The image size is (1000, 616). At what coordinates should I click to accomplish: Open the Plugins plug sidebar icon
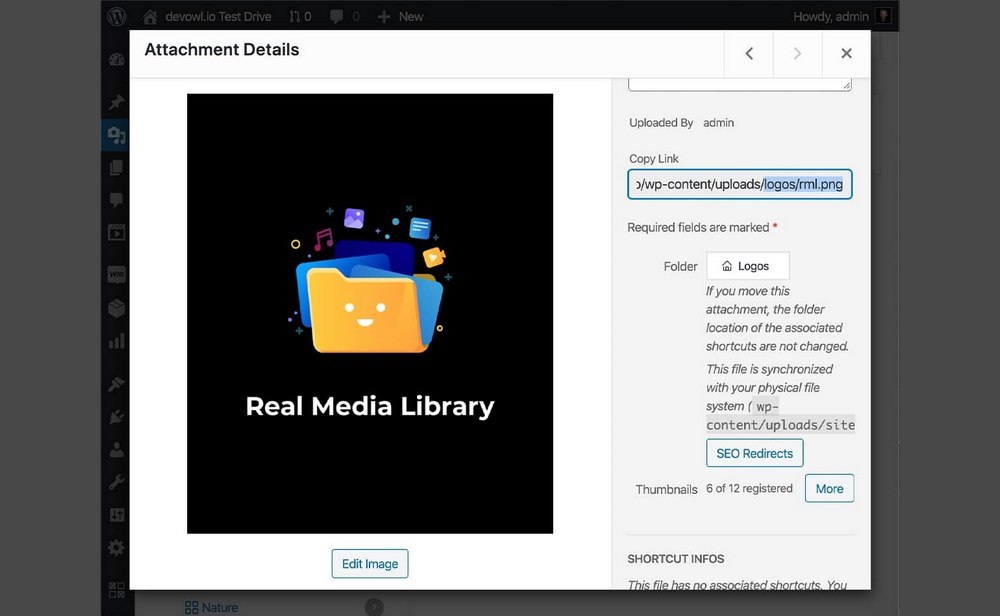click(x=116, y=417)
